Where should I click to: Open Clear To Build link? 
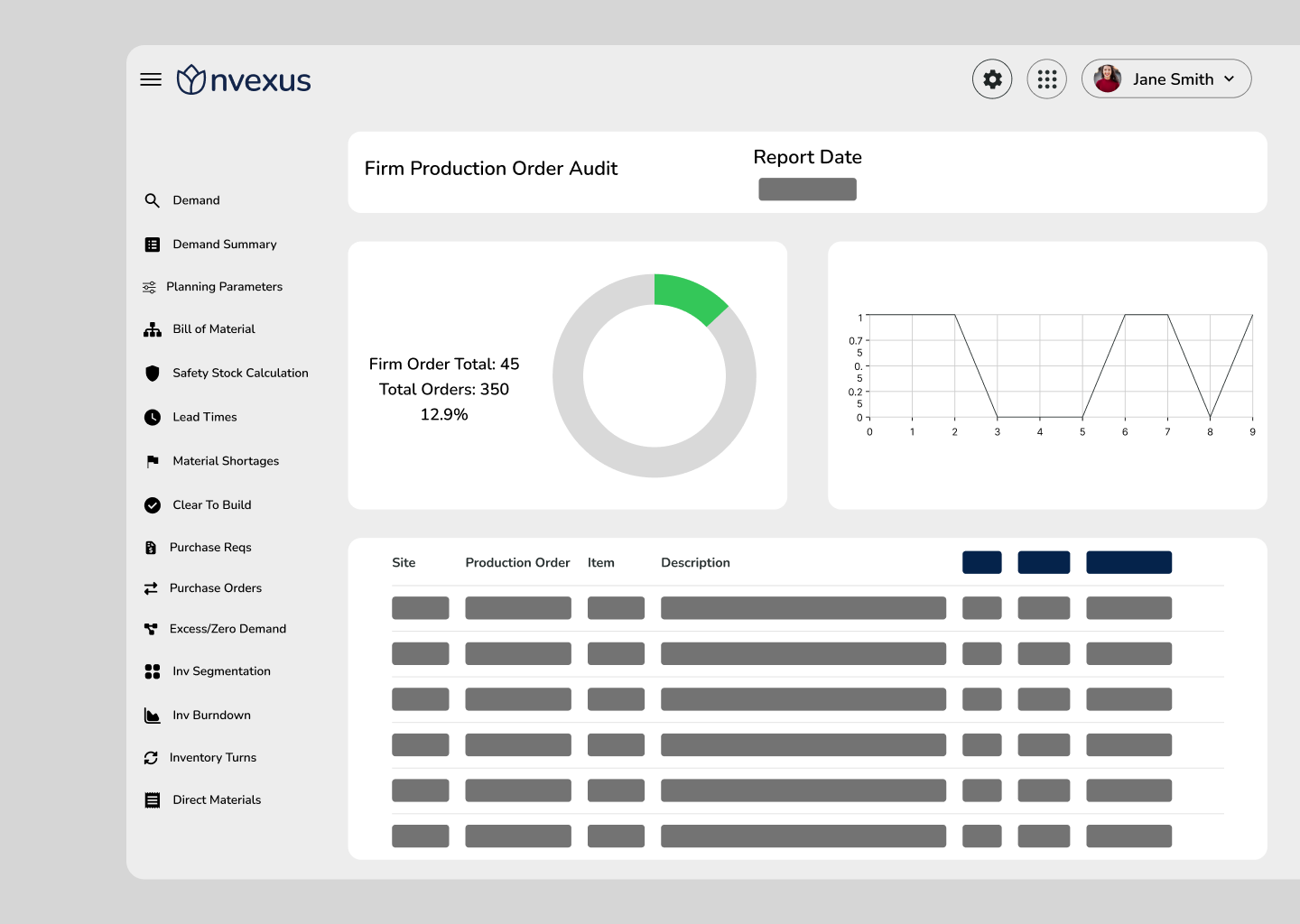pyautogui.click(x=212, y=505)
